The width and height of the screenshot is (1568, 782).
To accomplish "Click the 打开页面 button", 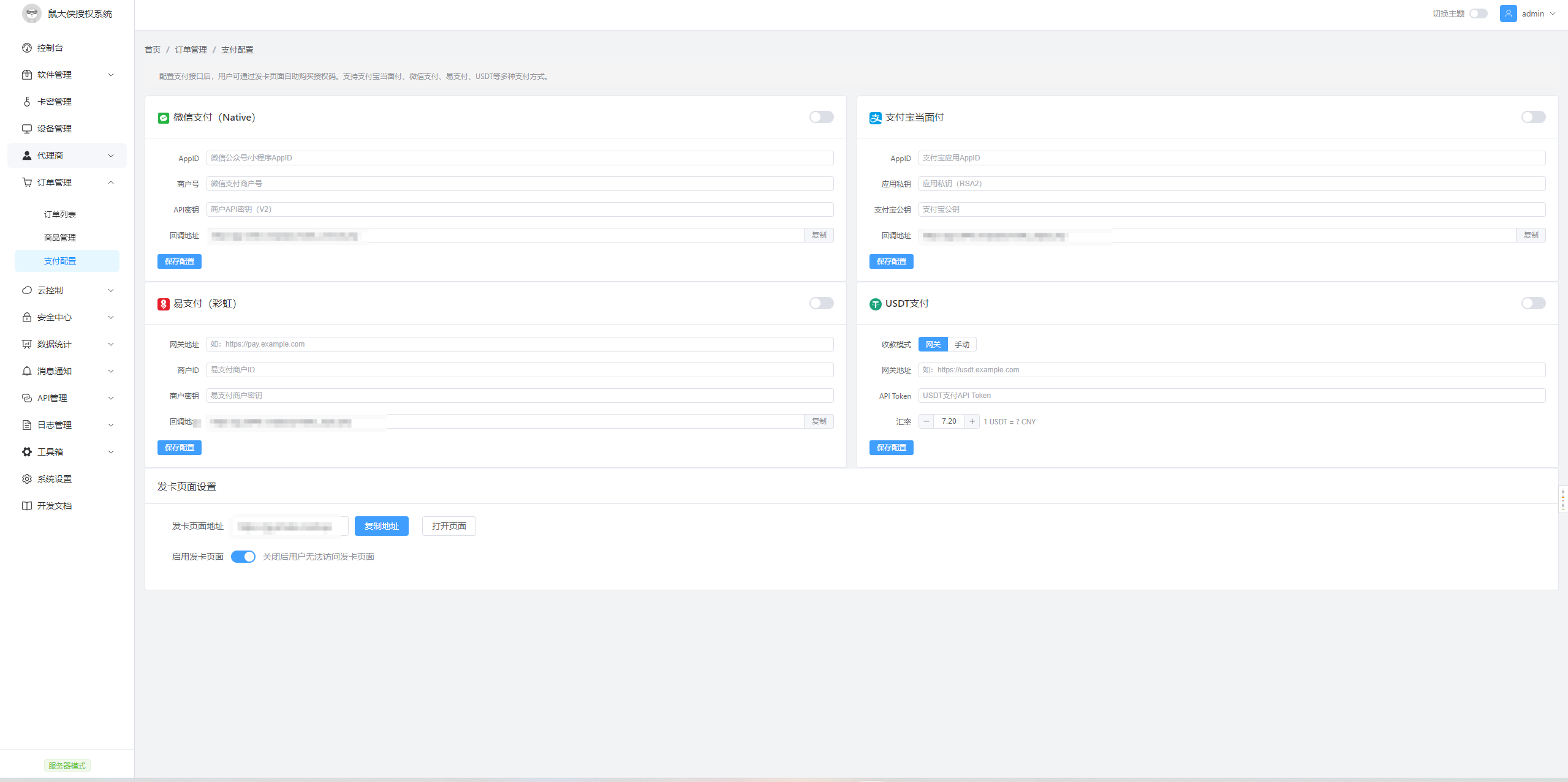I will click(449, 526).
